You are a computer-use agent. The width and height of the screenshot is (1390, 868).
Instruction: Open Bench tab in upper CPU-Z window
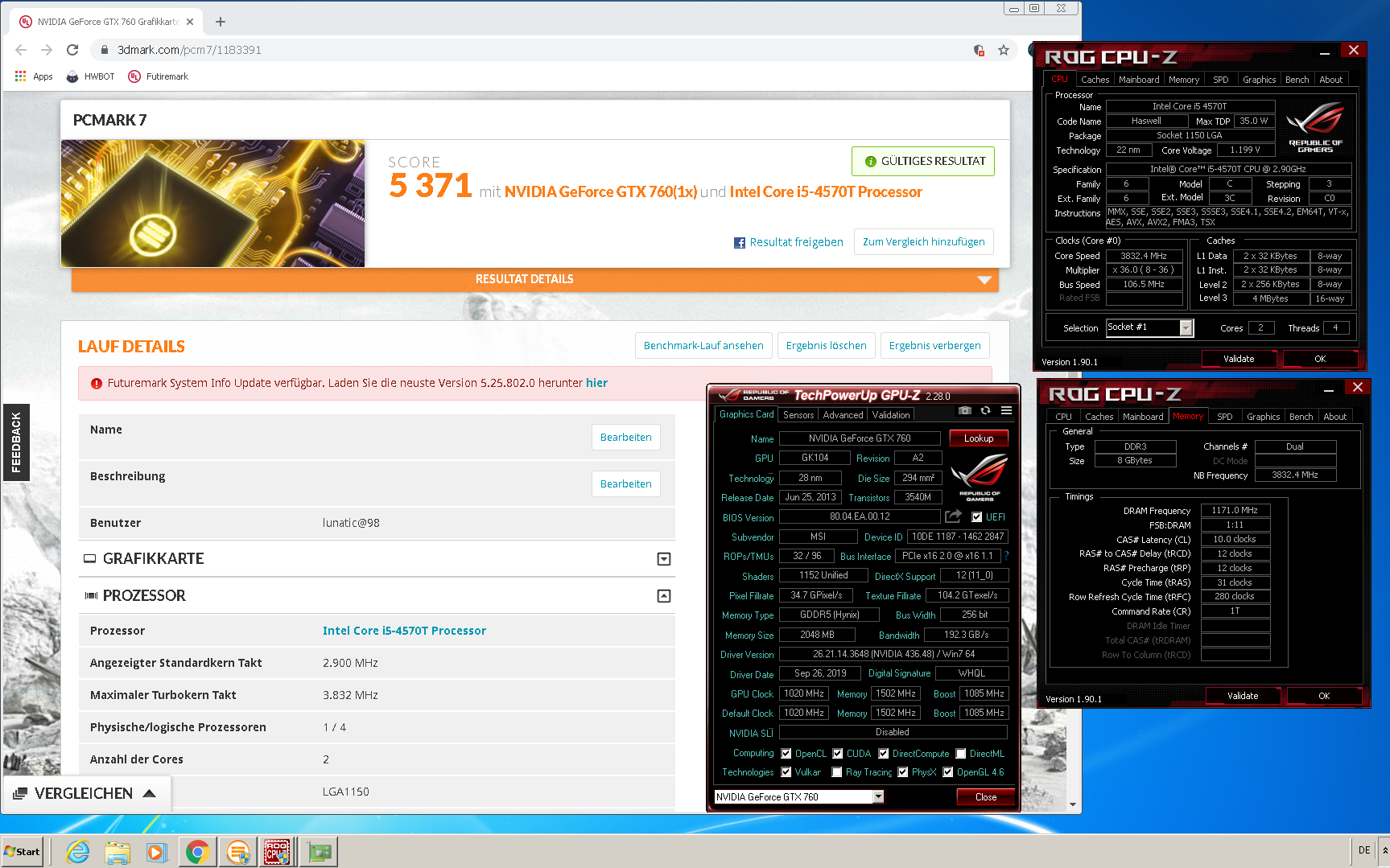1297,80
